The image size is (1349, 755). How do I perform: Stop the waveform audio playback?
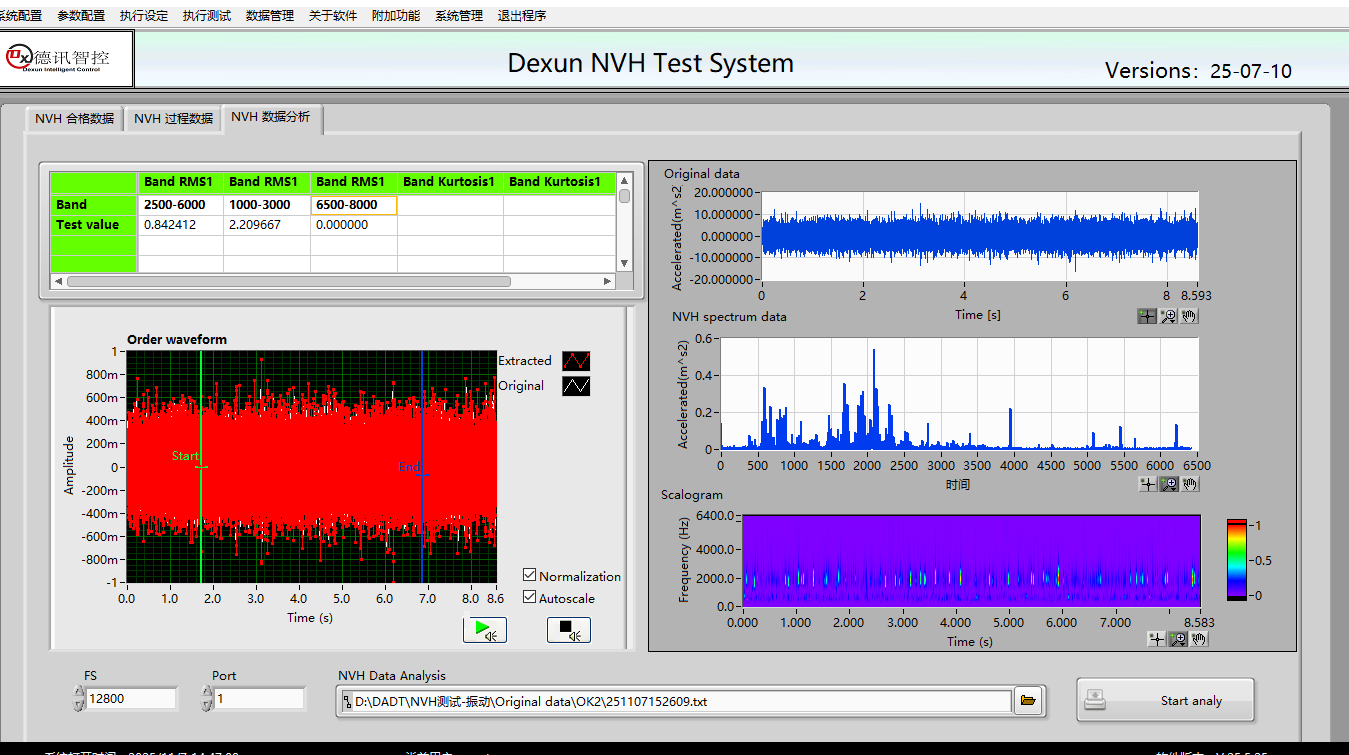[568, 630]
